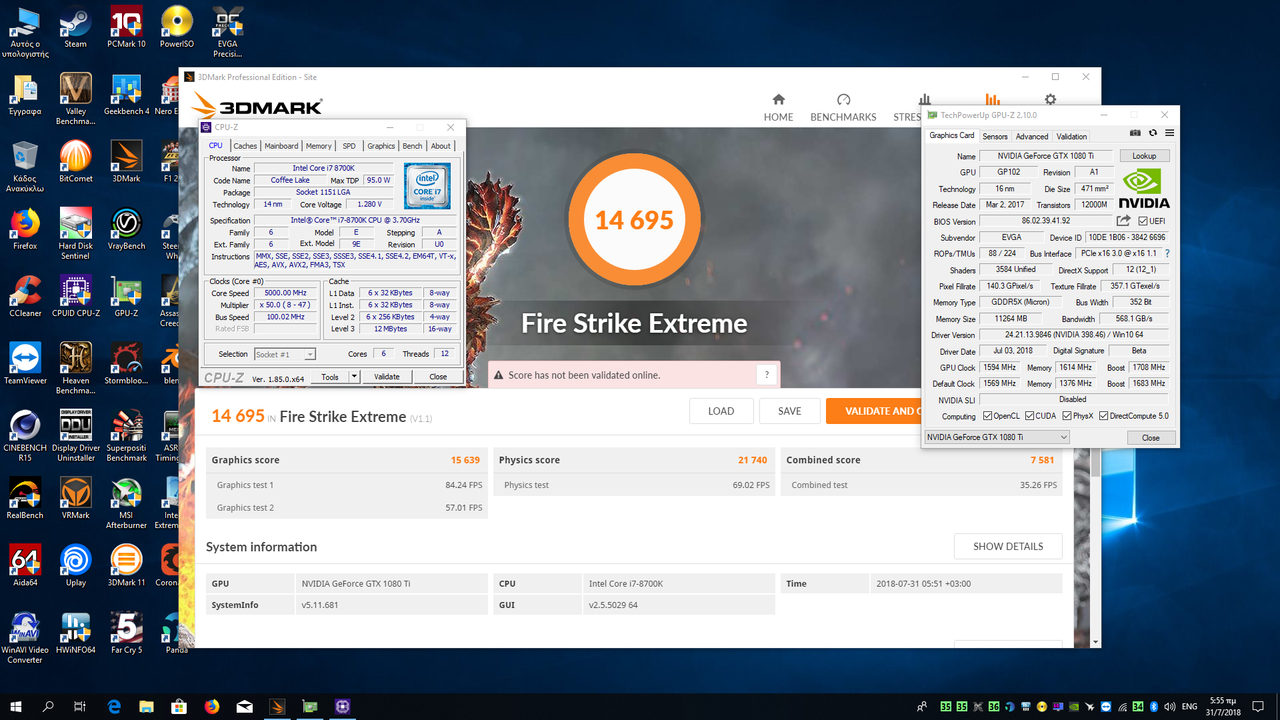Open Uplay desktop shortcut
This screenshot has width=1280, height=720.
(75, 565)
